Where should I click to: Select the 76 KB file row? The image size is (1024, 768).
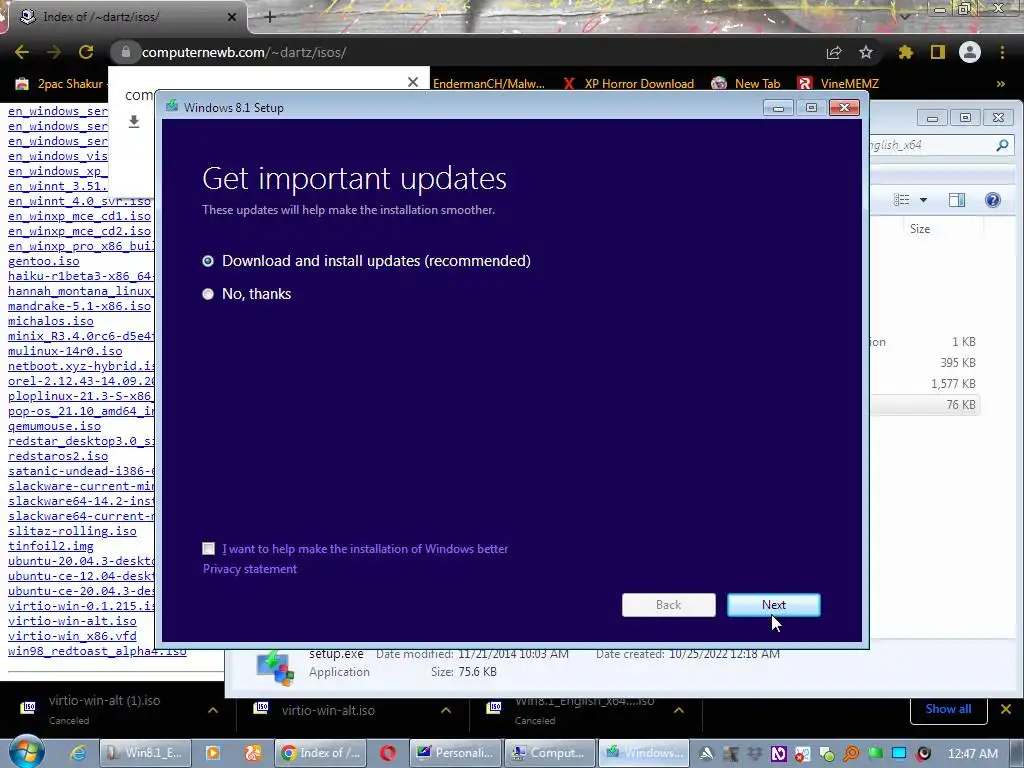coord(925,405)
